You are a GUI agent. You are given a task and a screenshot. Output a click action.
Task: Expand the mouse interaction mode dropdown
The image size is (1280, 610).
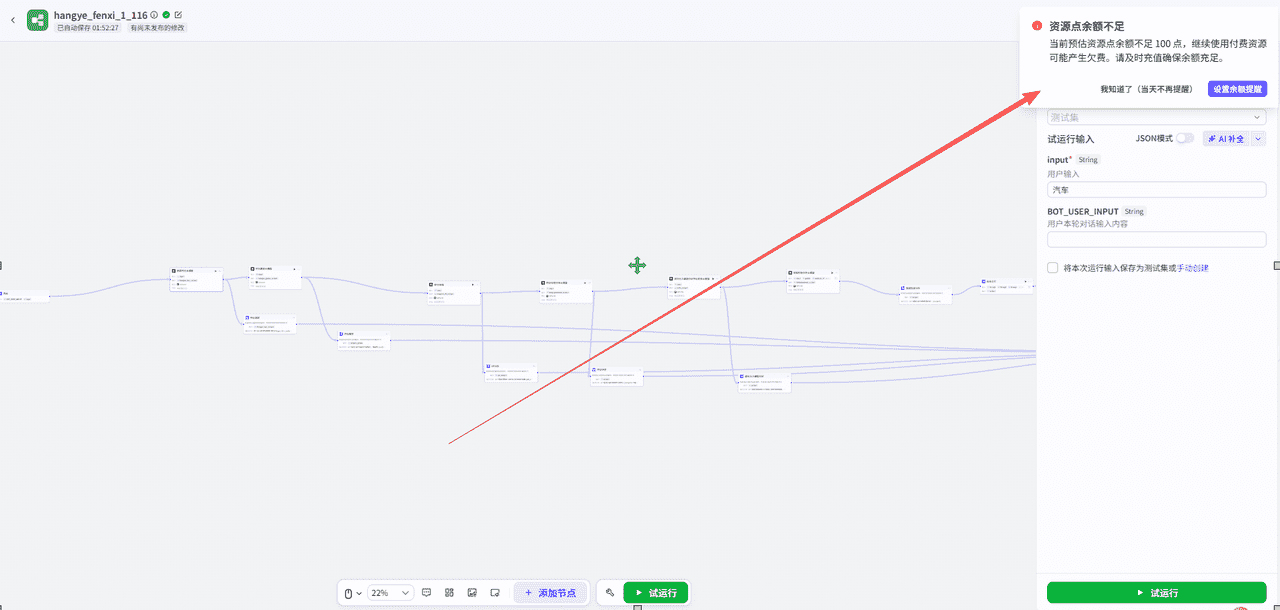click(353, 593)
